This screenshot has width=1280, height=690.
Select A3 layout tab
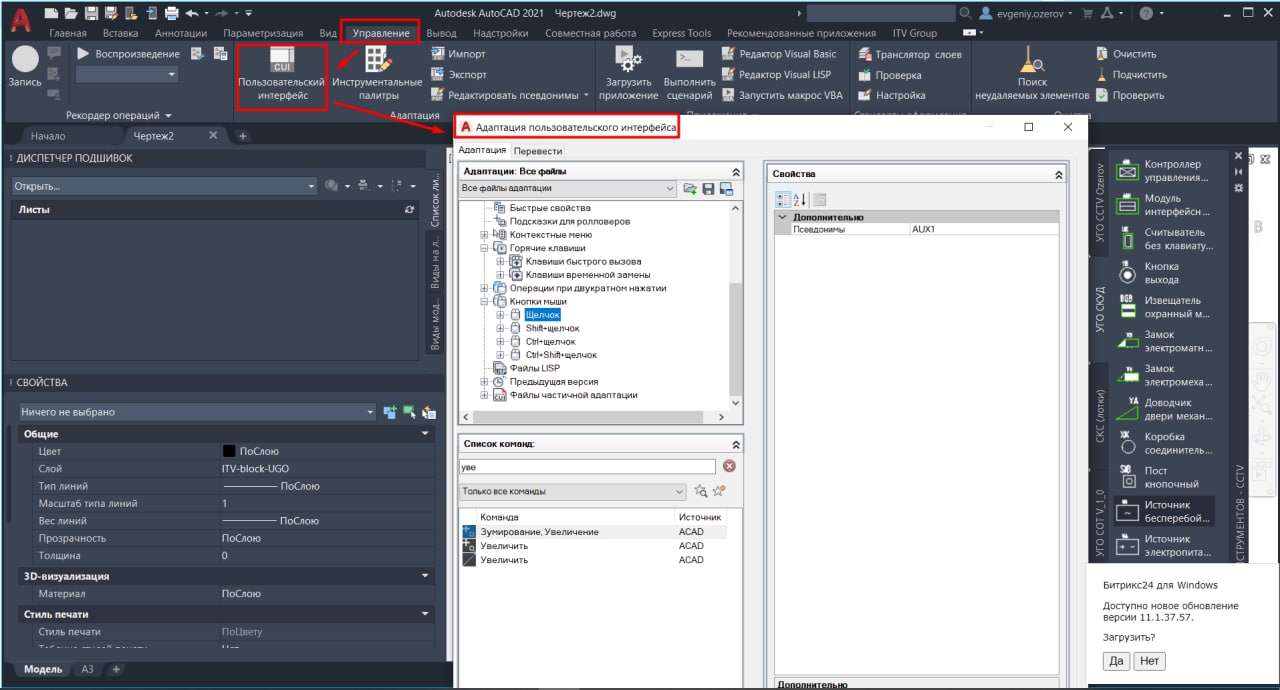(88, 669)
